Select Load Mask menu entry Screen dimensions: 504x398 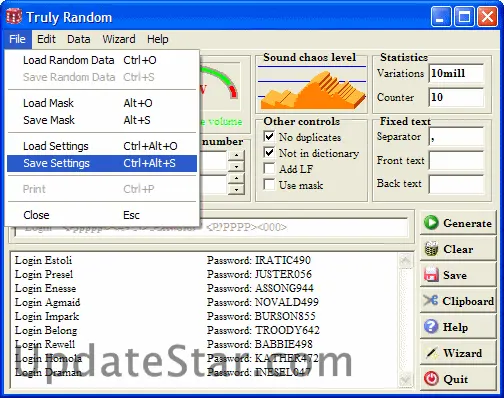(x=102, y=103)
